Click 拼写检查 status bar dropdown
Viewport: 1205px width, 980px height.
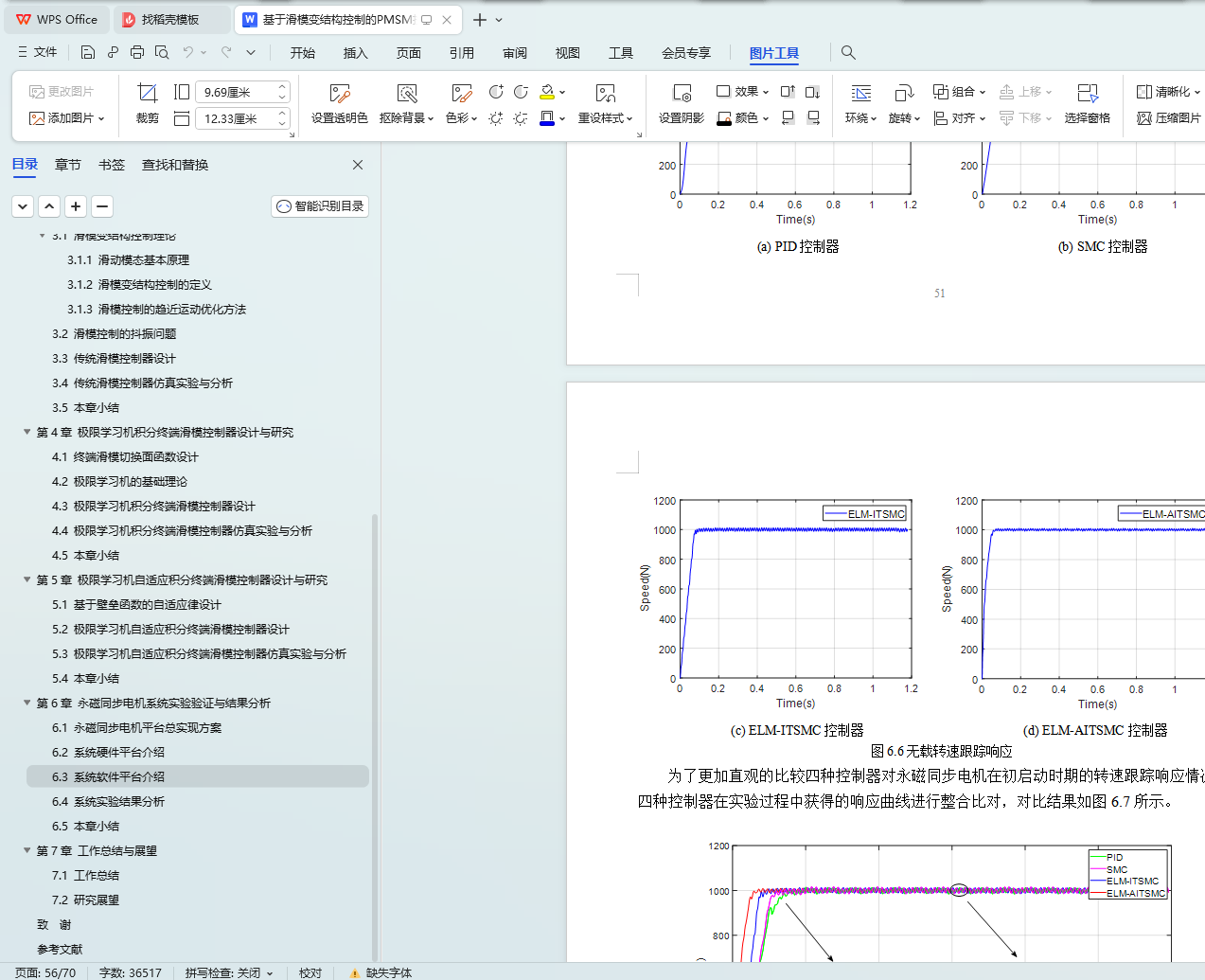pyautogui.click(x=229, y=972)
